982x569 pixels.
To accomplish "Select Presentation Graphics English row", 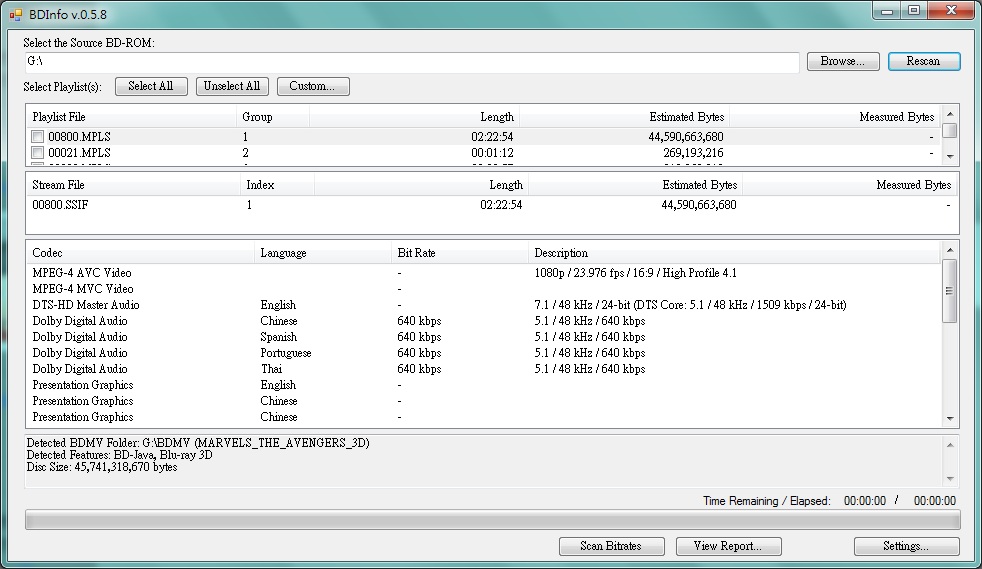I will [x=483, y=385].
